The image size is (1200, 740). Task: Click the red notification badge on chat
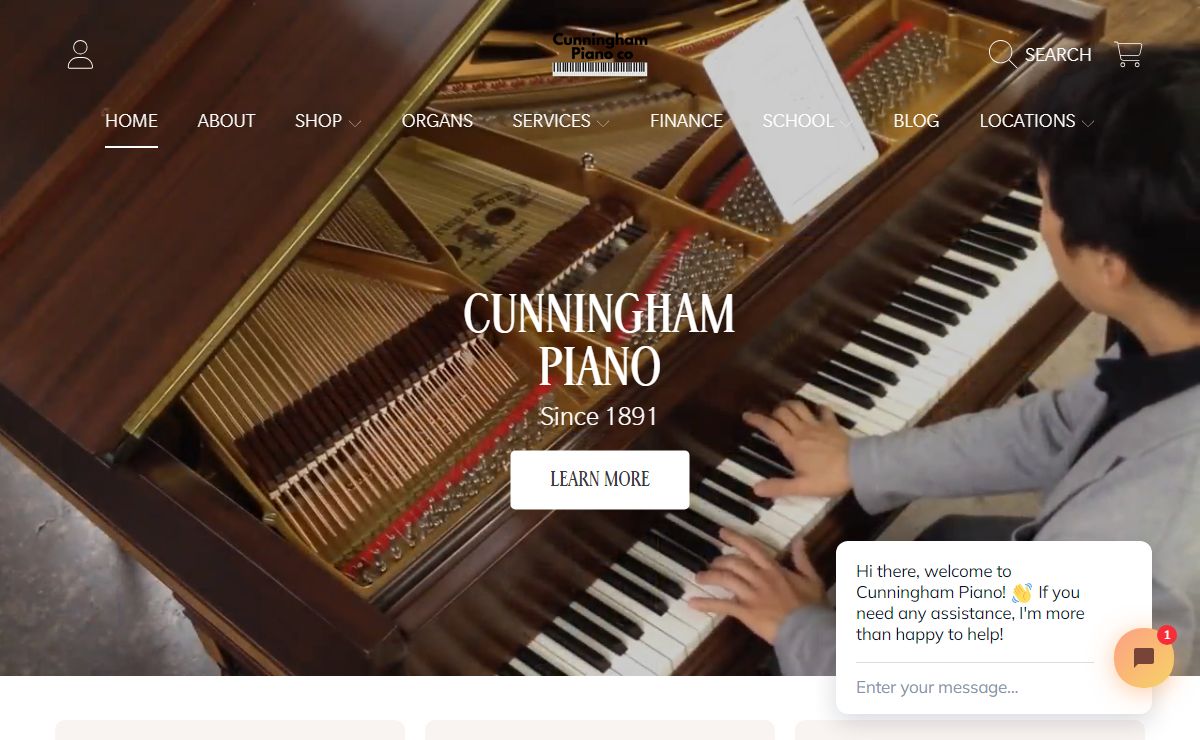click(x=1166, y=635)
